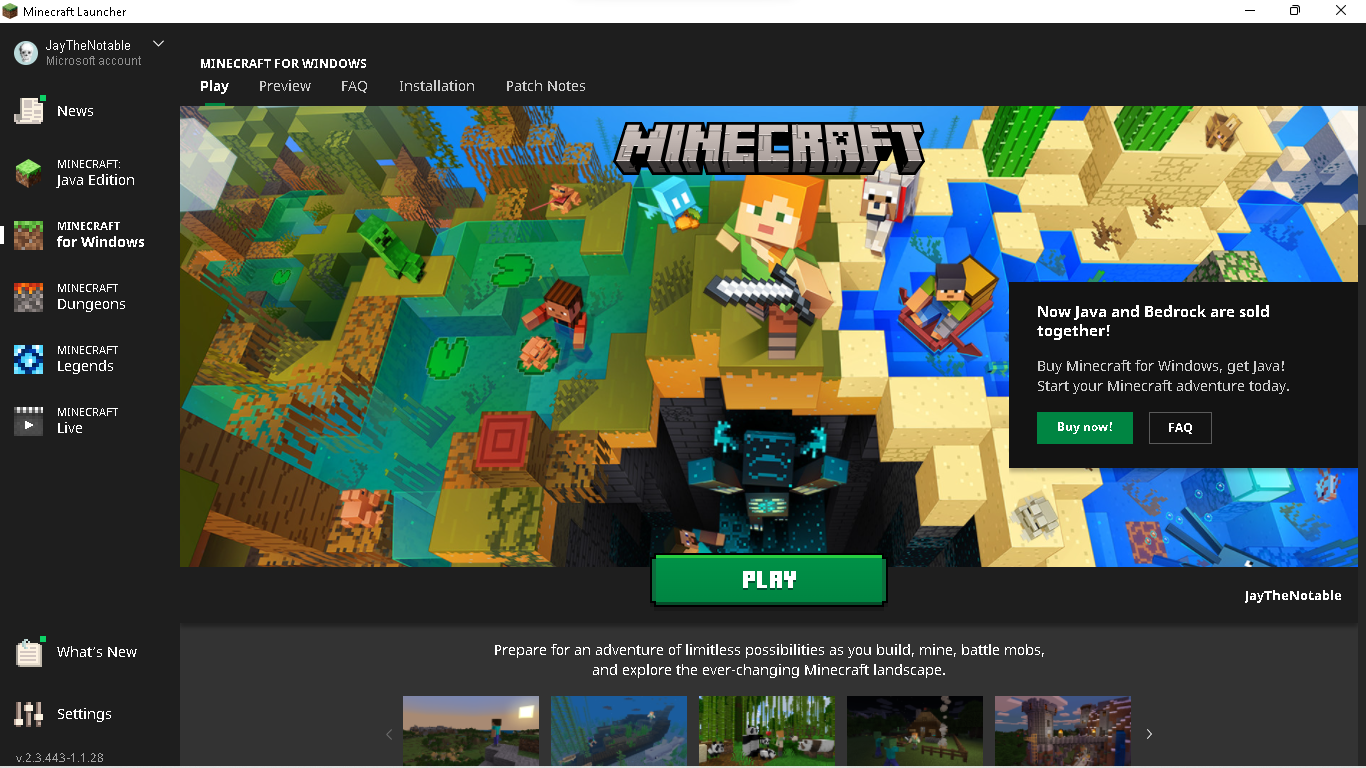Open the night village screenshot thumbnail
This screenshot has width=1366, height=768.
click(x=915, y=731)
